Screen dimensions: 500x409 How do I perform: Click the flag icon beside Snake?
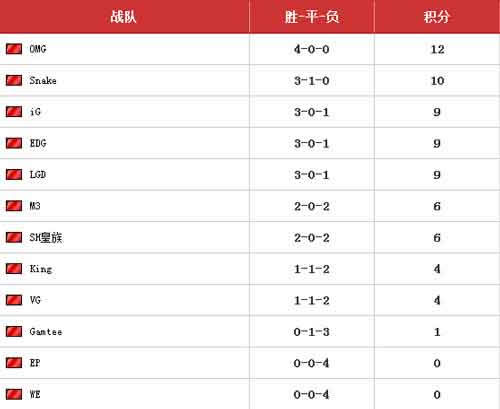pos(14,80)
